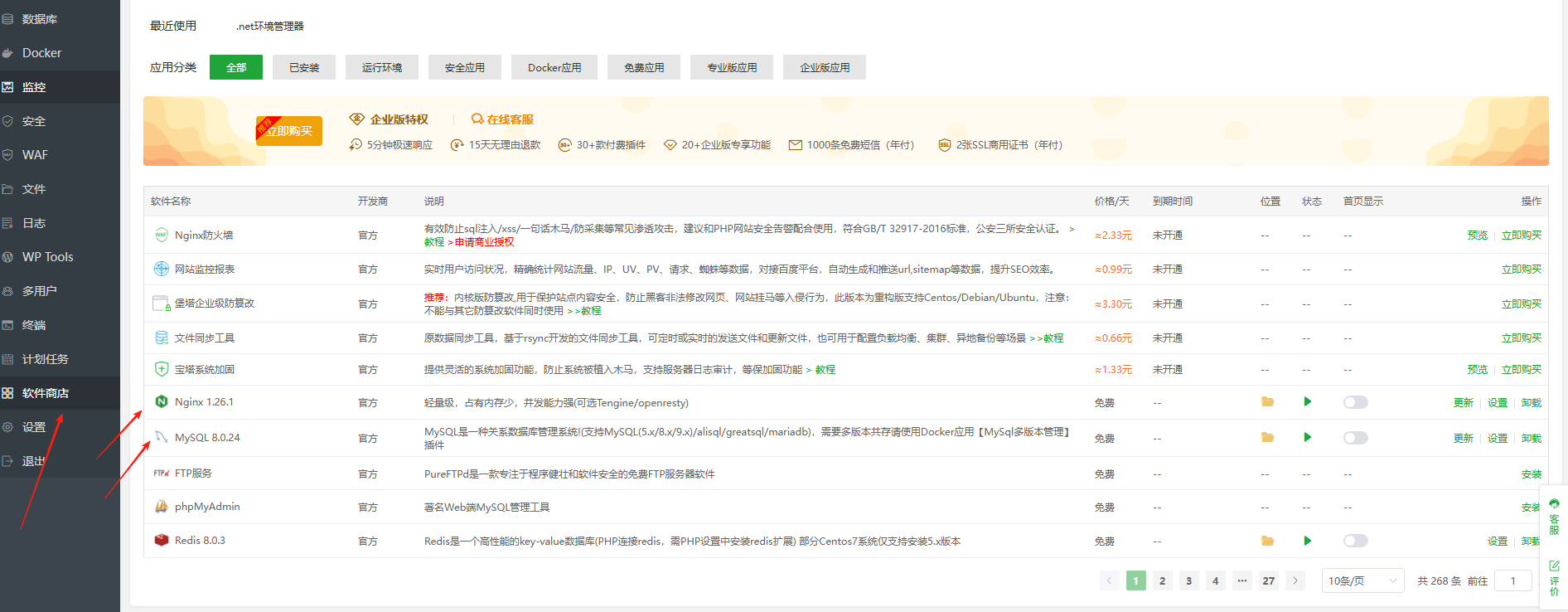This screenshot has width=1568, height=612.
Task: Click the 软件商店 sidebar grid icon
Action: (7, 393)
